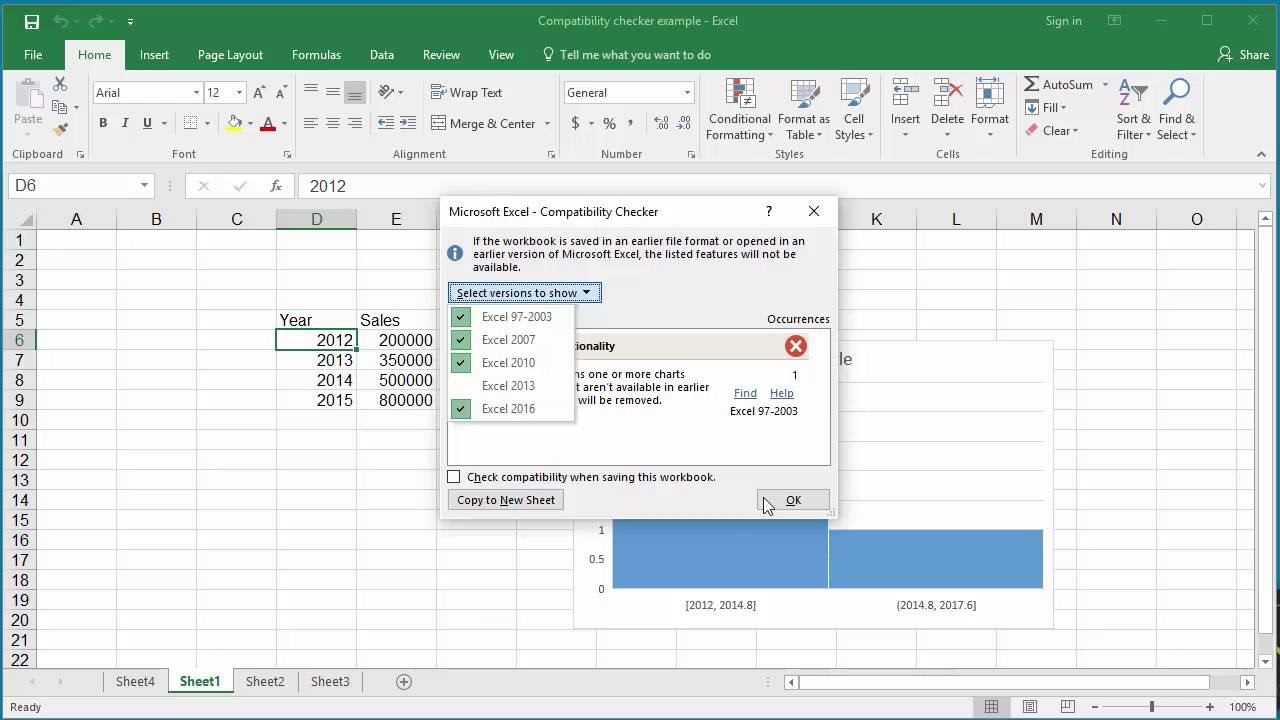The image size is (1280, 720).
Task: Click the Save icon in the title bar
Action: click(31, 21)
